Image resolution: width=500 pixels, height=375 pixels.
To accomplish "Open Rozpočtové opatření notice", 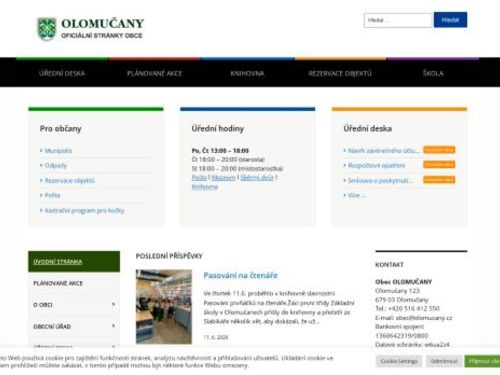I will tap(376, 165).
